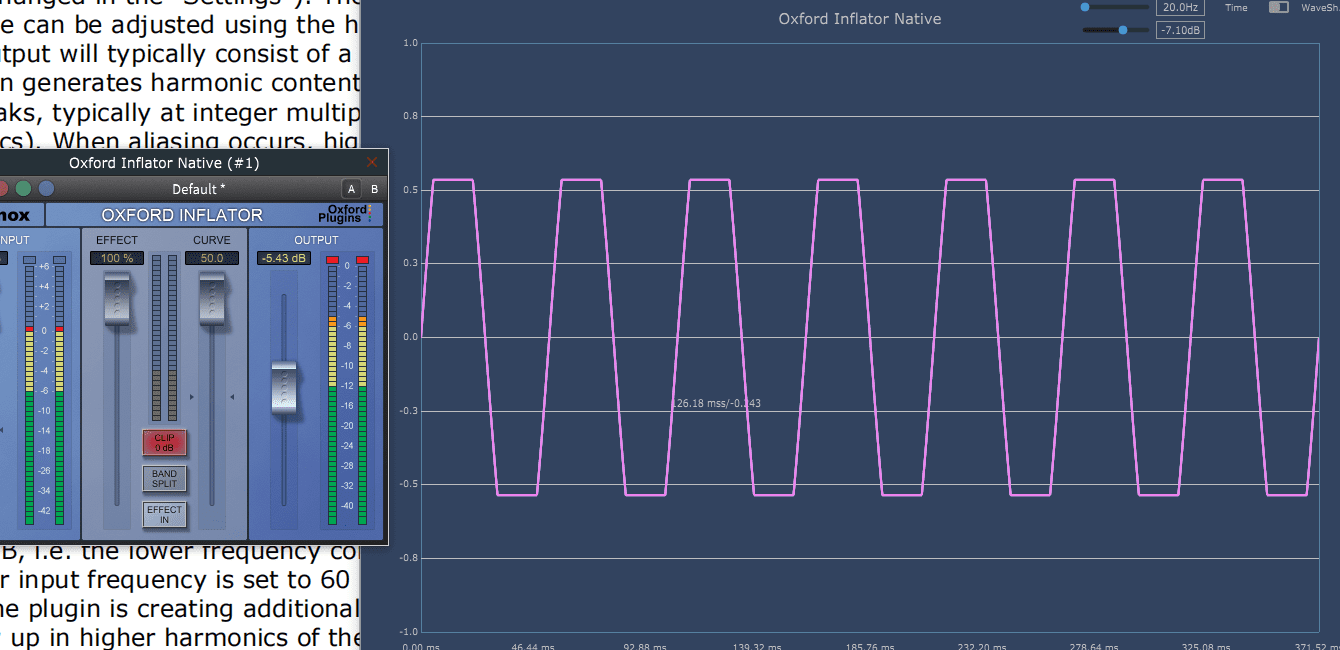Click the left-pointing curve nudge arrow
The height and width of the screenshot is (650, 1340).
pos(232,397)
